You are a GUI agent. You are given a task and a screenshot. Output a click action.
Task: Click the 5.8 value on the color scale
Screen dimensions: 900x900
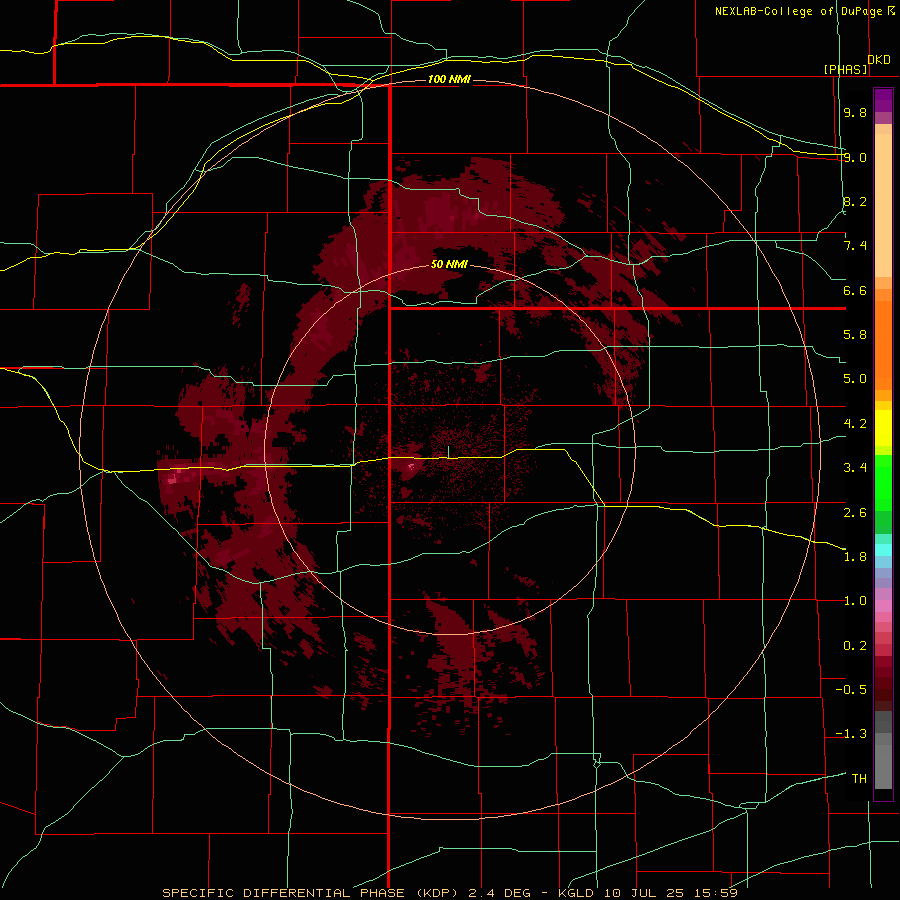tap(855, 335)
